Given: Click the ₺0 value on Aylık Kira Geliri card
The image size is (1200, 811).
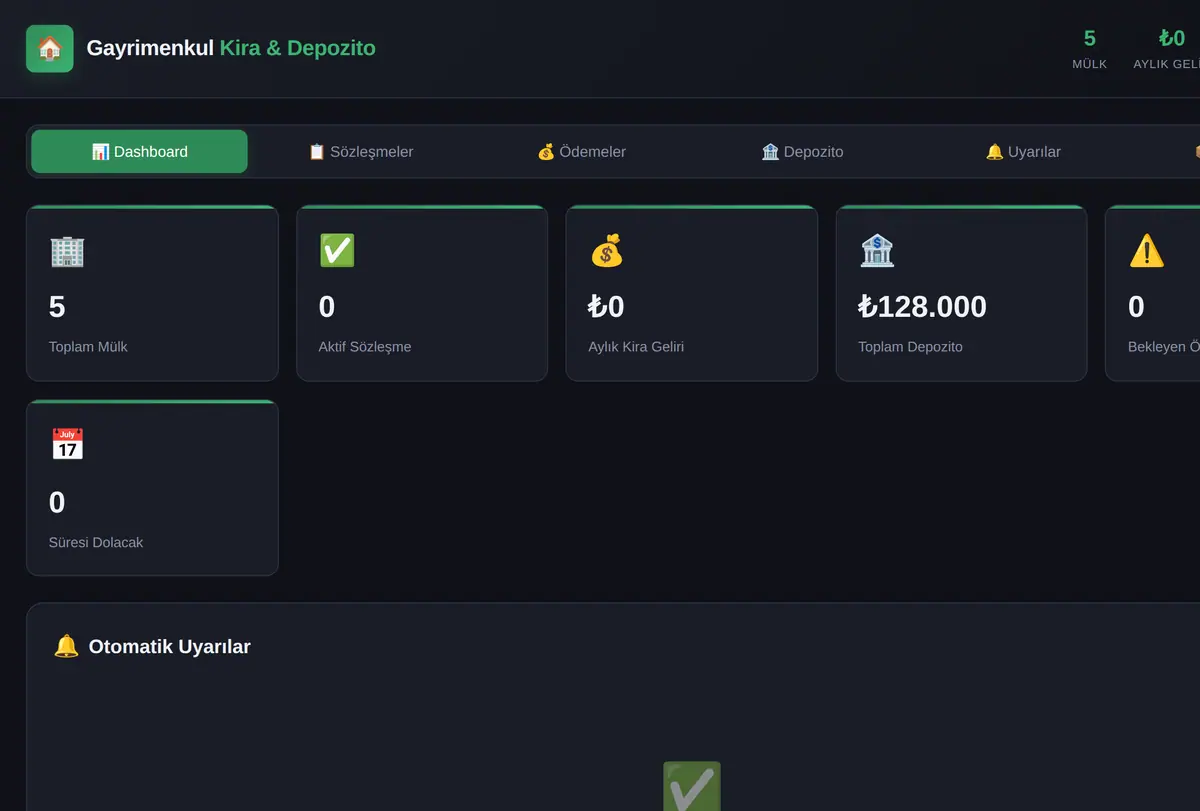Looking at the screenshot, I should click(x=606, y=306).
